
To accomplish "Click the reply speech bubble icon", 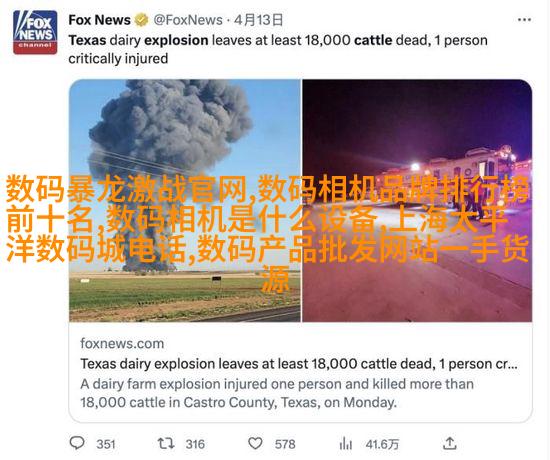I will pos(77,443).
